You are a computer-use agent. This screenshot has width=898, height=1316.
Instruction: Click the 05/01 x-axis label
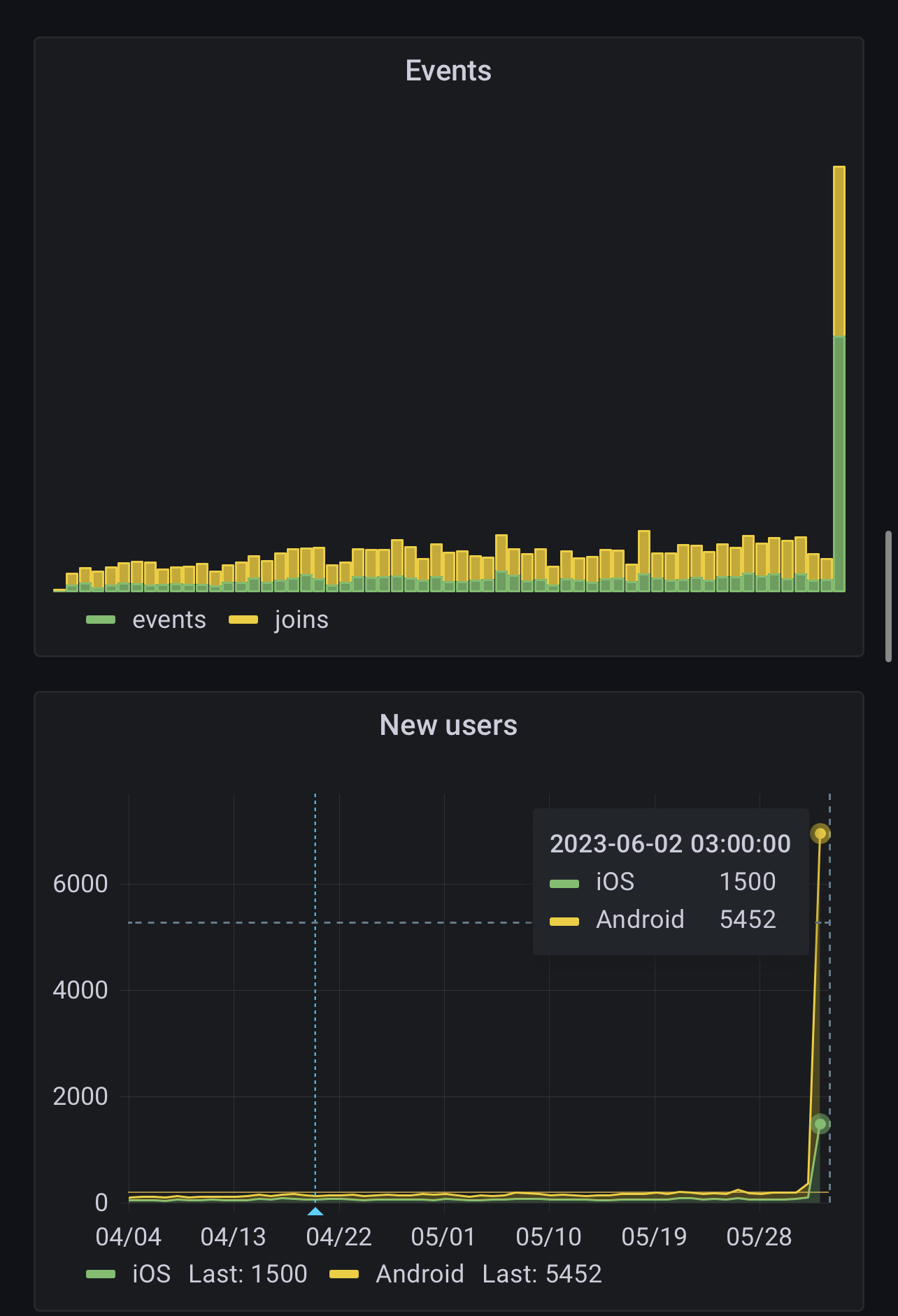click(443, 1237)
